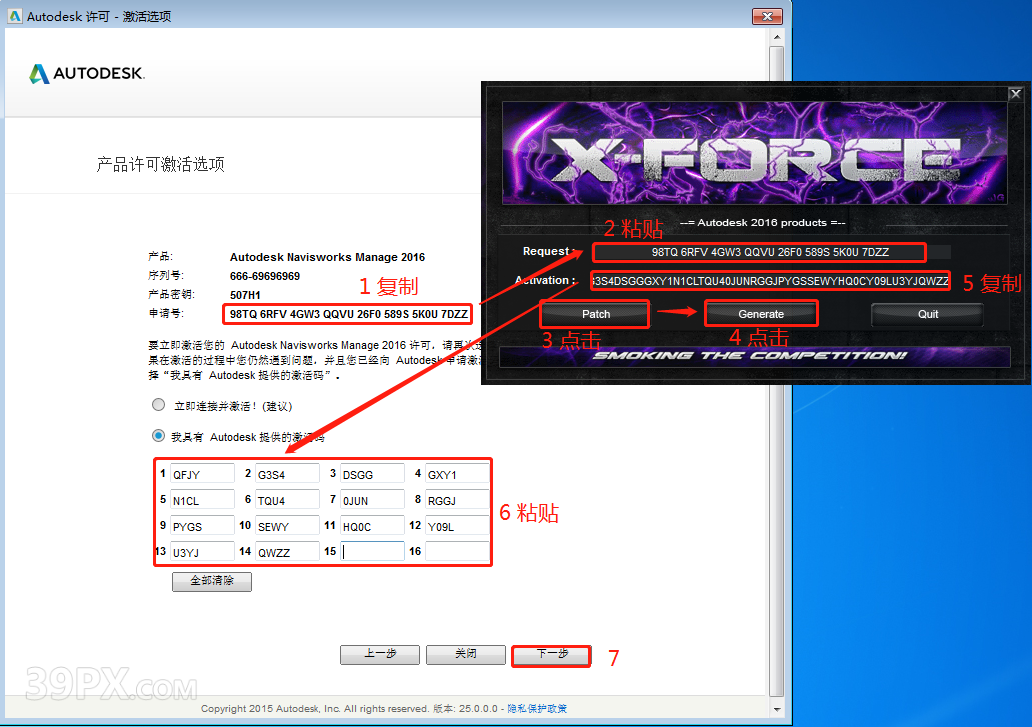Click the Autodesk window title bar icon
Screen dimensions: 1032x727
tap(13, 16)
